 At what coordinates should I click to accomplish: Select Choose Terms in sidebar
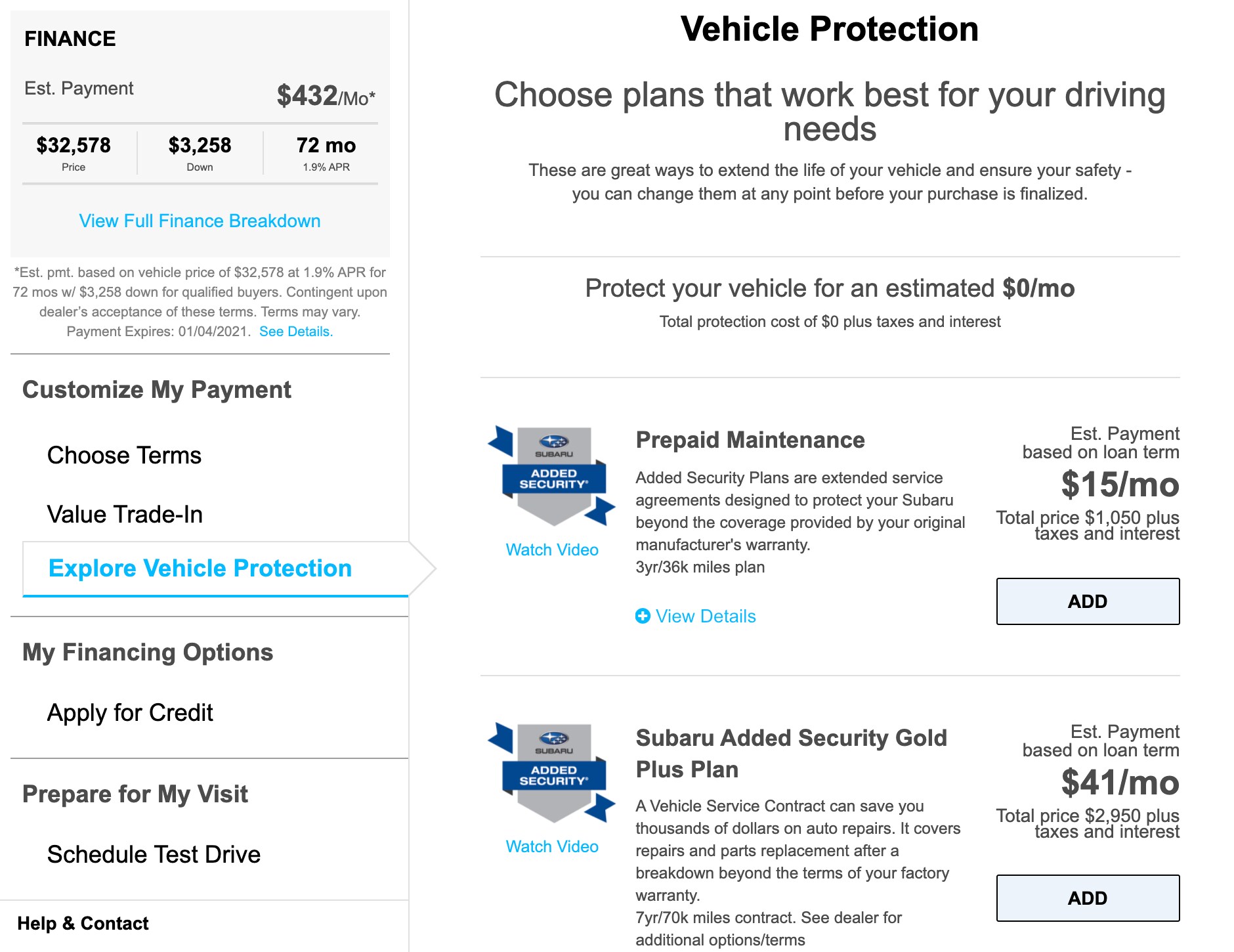[x=124, y=455]
